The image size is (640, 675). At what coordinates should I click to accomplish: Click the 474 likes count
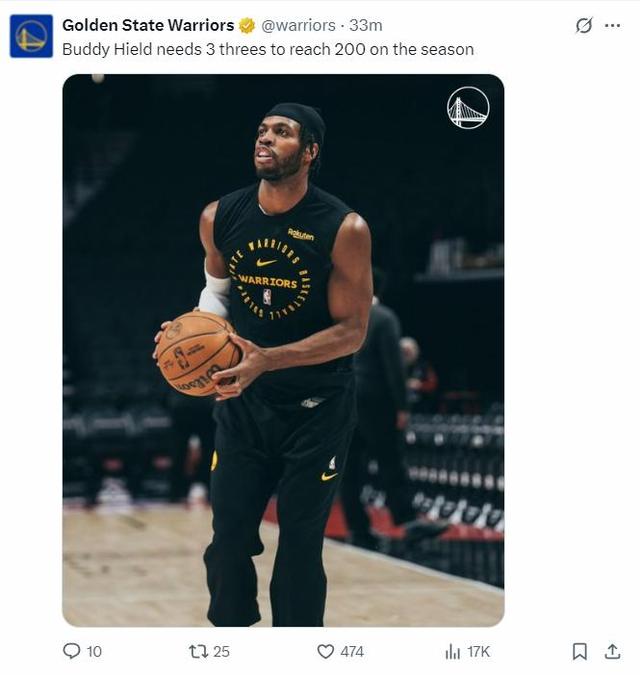point(352,651)
